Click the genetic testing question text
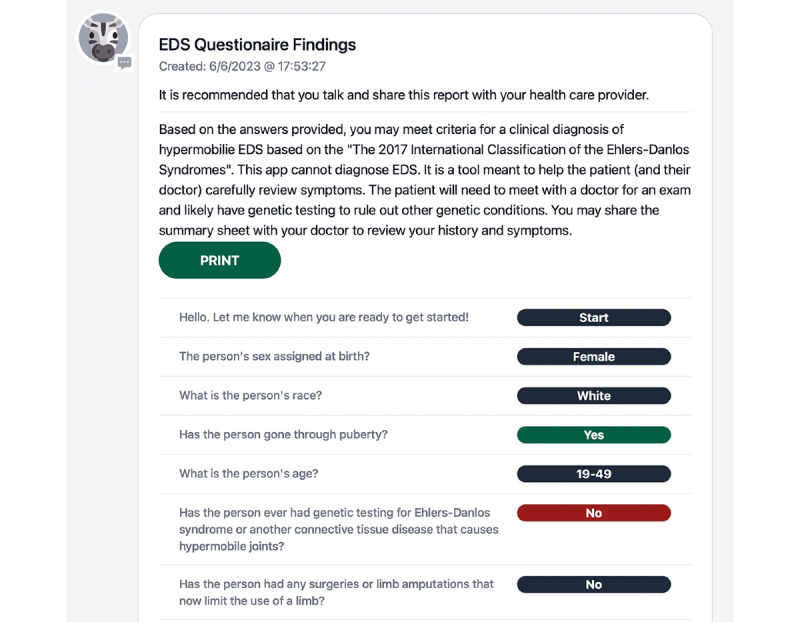Viewport: 800px width, 622px height. click(339, 529)
